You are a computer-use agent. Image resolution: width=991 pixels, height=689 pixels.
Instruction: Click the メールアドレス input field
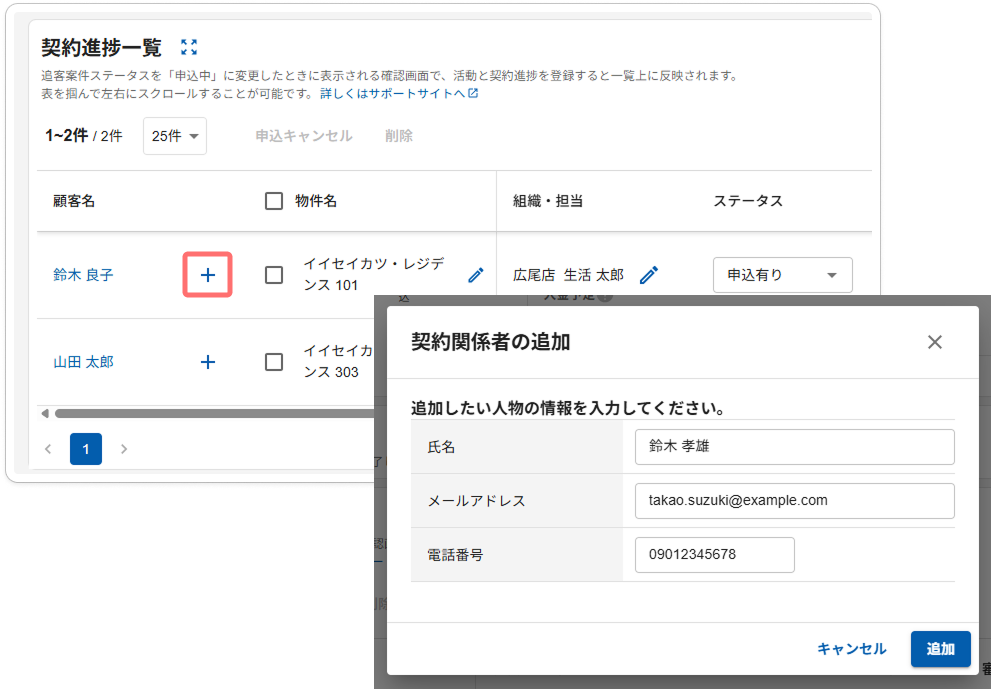[x=794, y=501]
